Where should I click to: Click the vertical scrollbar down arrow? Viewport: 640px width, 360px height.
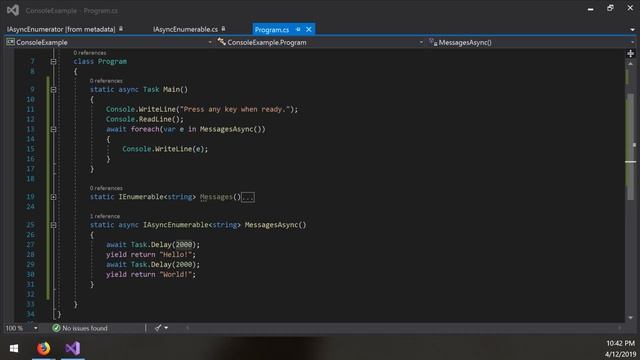630,318
